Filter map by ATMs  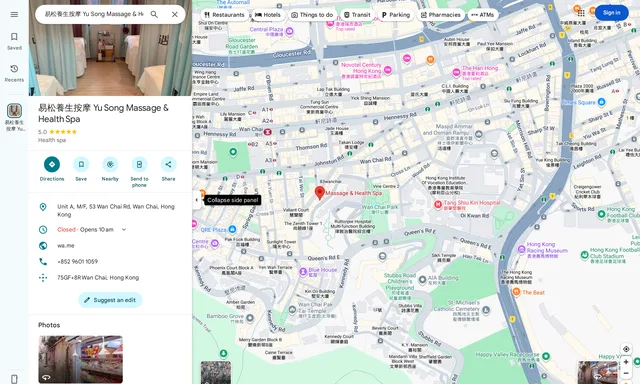(x=483, y=15)
